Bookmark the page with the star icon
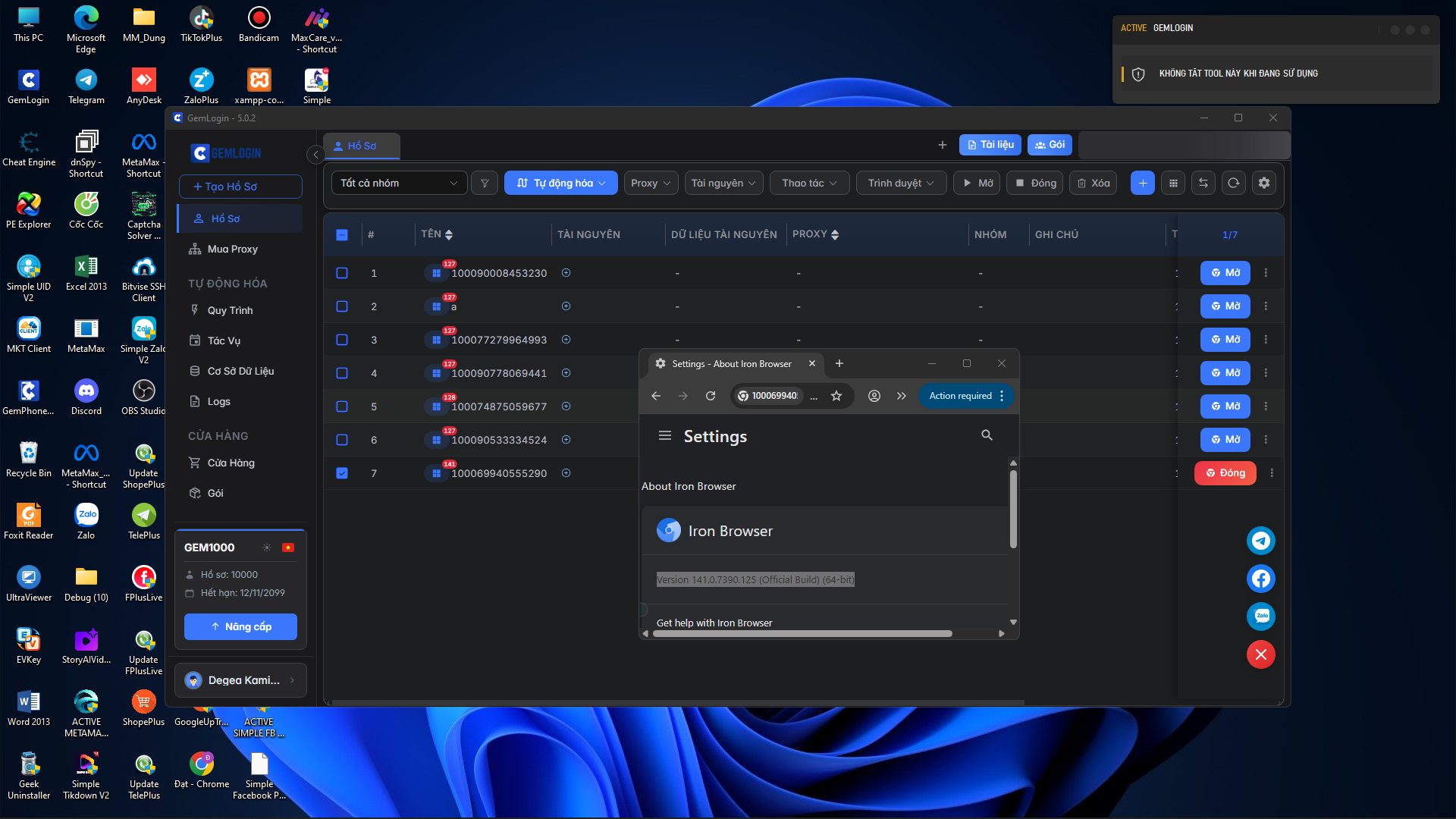The image size is (1456, 819). point(836,396)
